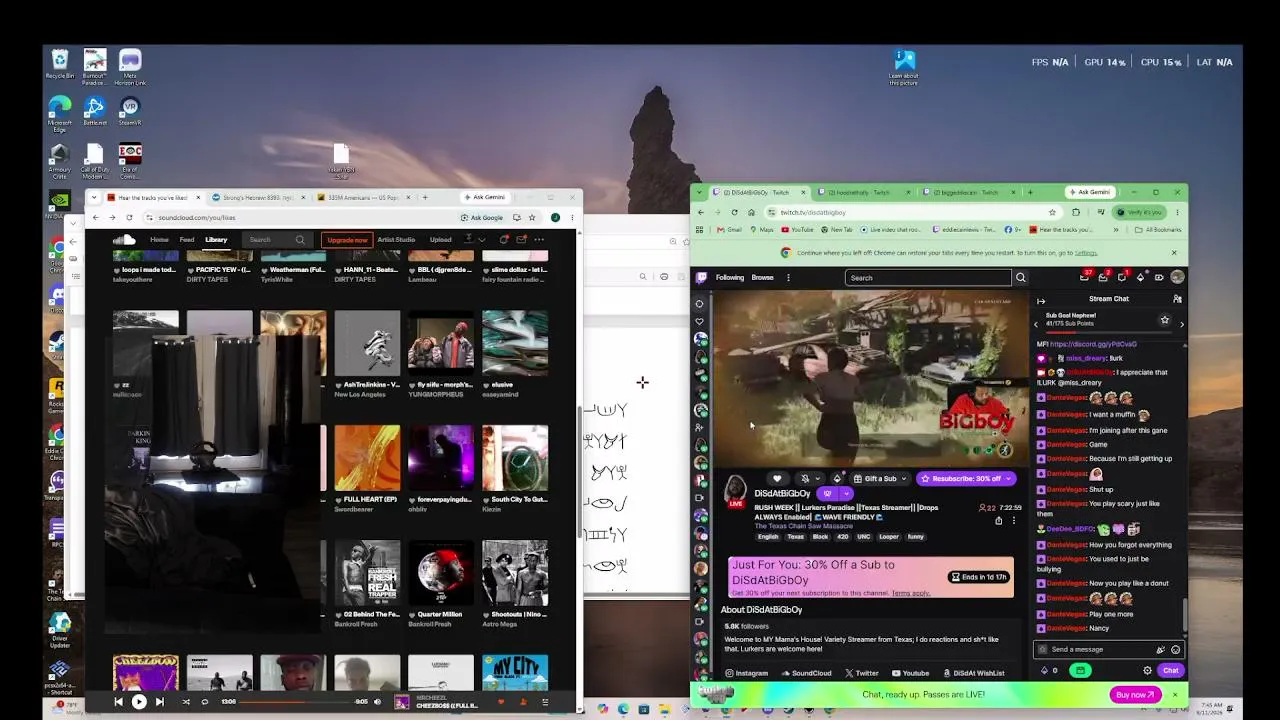This screenshot has height=720, width=1280.
Task: Open the chat community users icon
Action: point(1177,299)
